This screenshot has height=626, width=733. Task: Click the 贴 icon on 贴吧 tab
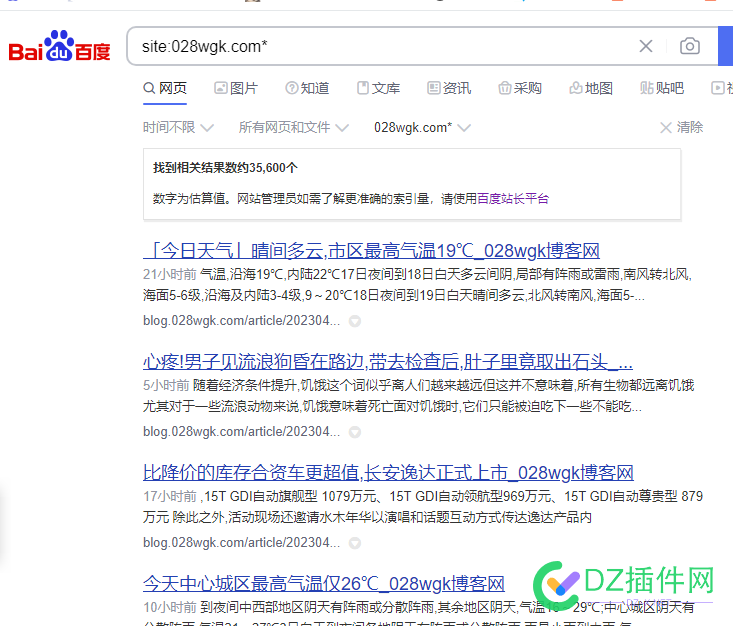coord(647,88)
